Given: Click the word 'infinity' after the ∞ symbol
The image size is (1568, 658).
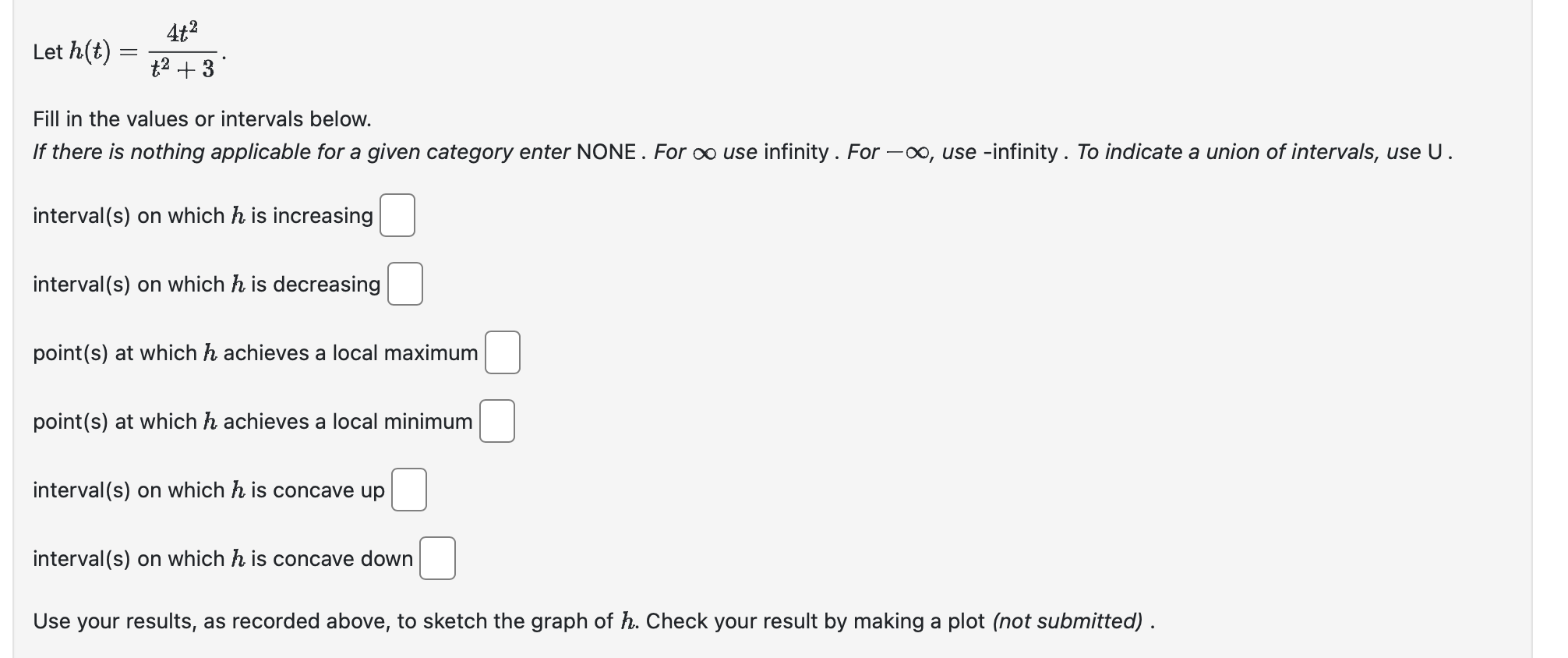Looking at the screenshot, I should [796, 152].
